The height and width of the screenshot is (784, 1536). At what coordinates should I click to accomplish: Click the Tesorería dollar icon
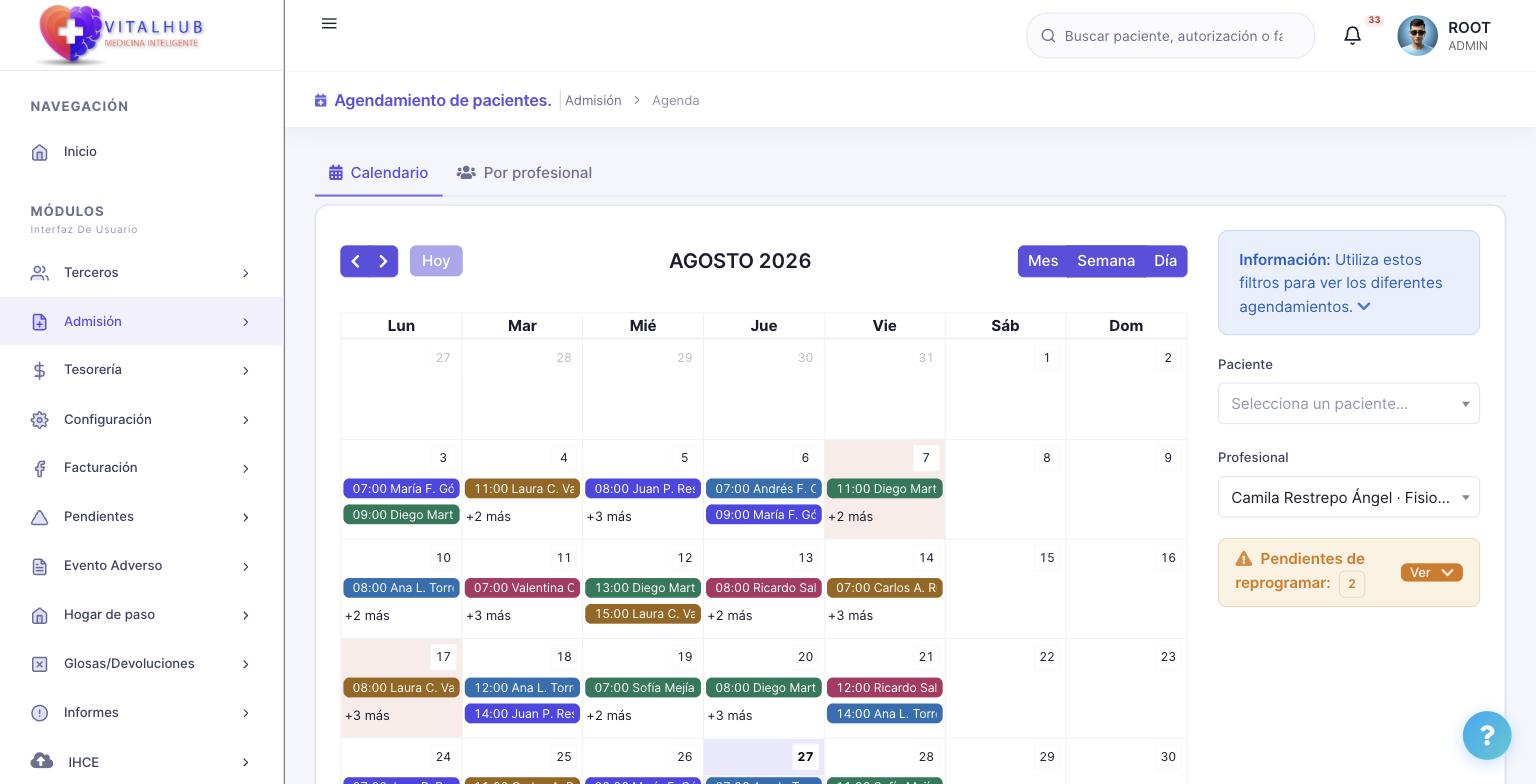coord(40,371)
